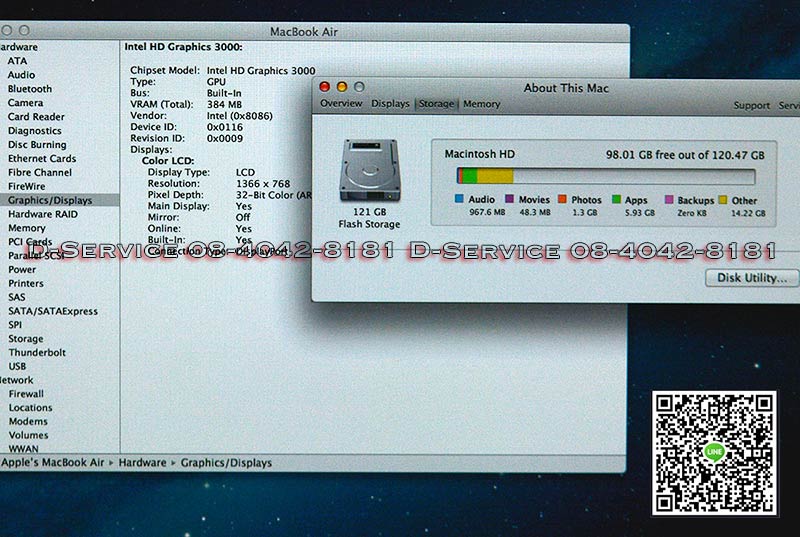Click the Color LCD entry under Displays
800x537 pixels.
point(168,161)
